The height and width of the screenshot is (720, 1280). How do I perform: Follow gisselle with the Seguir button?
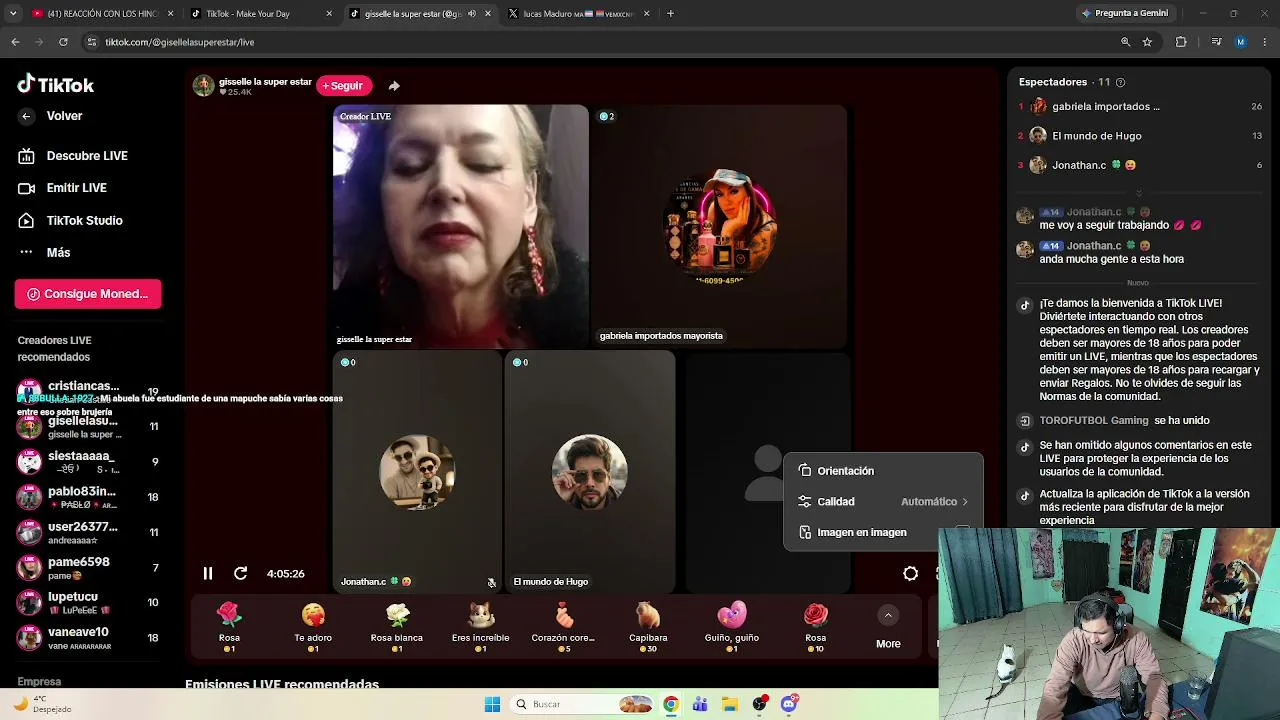(344, 86)
